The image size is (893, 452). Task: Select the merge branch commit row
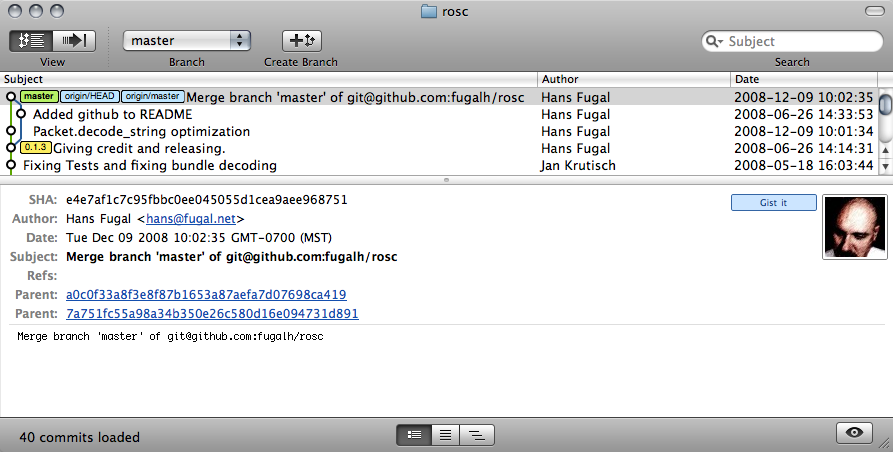pos(439,97)
